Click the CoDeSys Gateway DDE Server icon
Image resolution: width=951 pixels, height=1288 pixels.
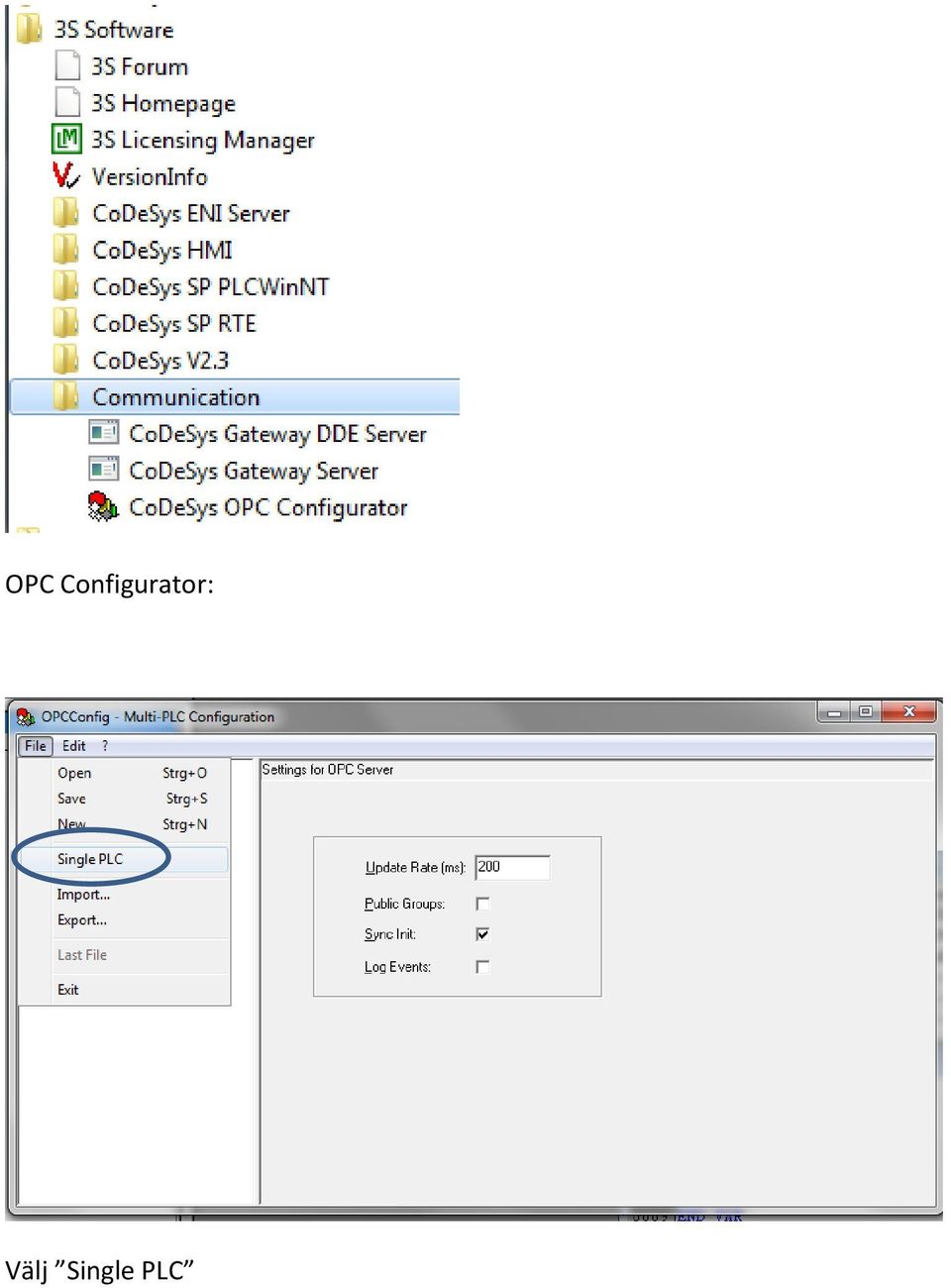click(x=103, y=433)
